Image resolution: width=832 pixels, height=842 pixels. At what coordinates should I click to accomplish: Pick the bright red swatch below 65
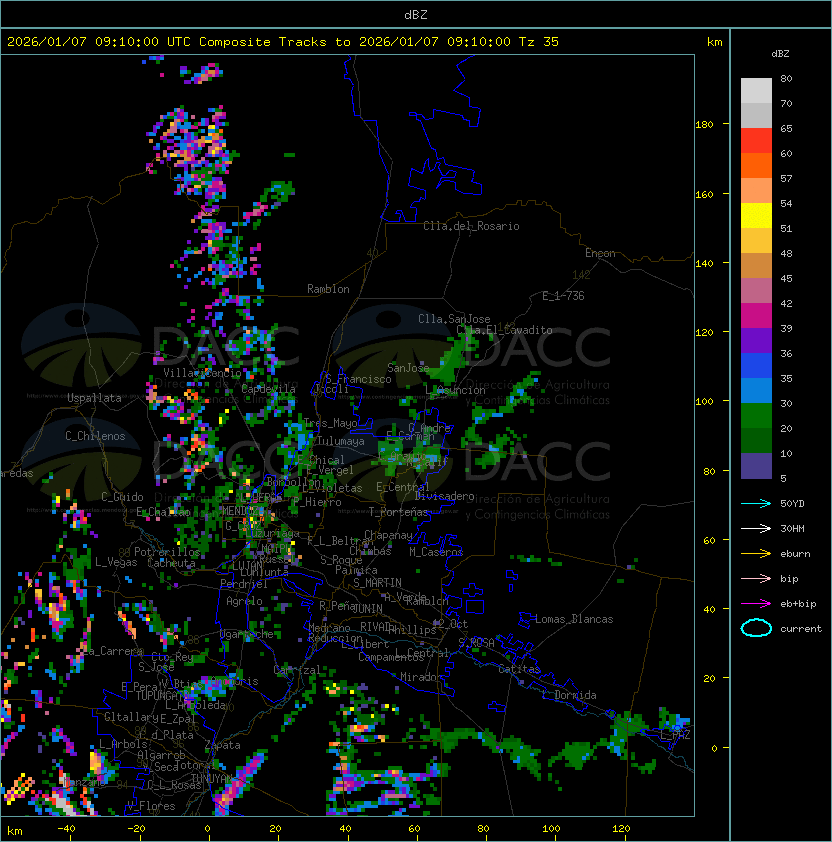[756, 141]
